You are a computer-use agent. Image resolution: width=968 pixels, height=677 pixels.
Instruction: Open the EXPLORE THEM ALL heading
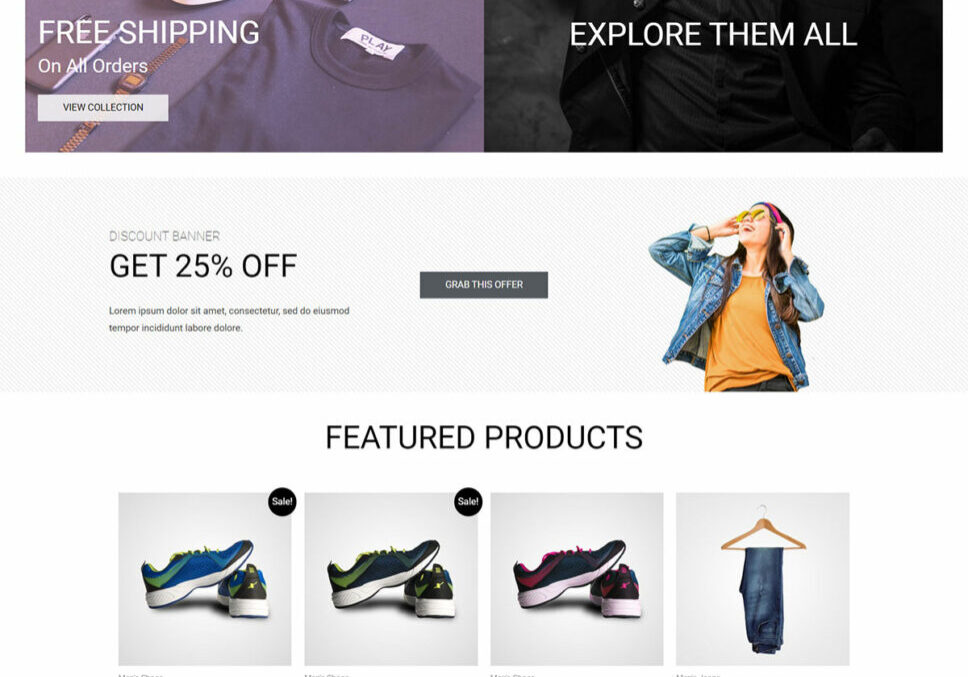(713, 35)
